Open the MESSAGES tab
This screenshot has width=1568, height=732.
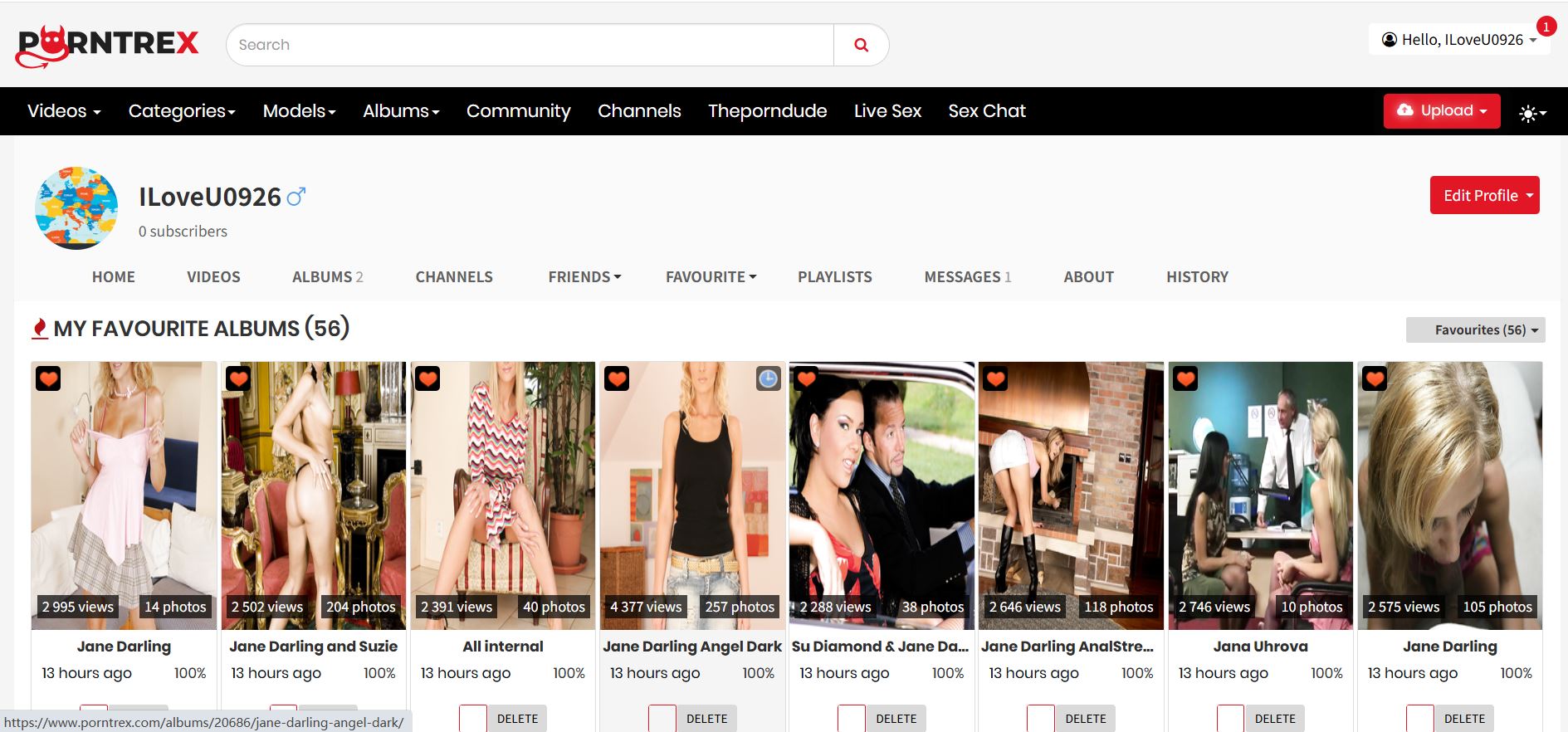pos(967,277)
